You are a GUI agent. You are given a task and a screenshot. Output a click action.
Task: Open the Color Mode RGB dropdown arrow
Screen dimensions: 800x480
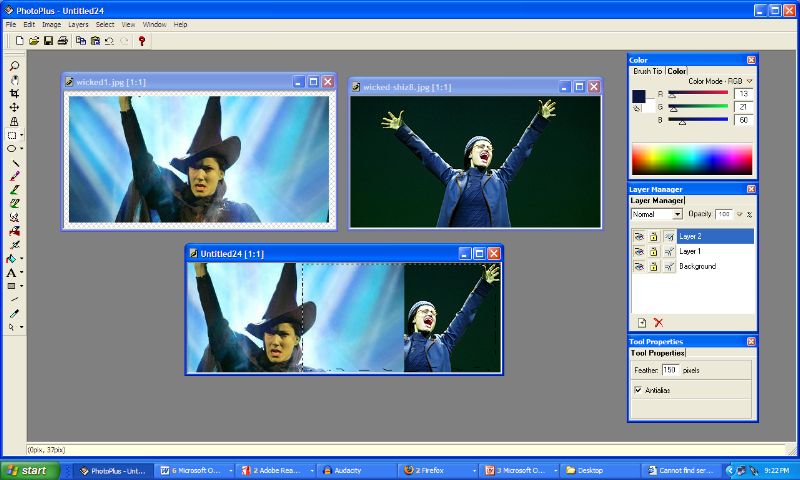(749, 81)
